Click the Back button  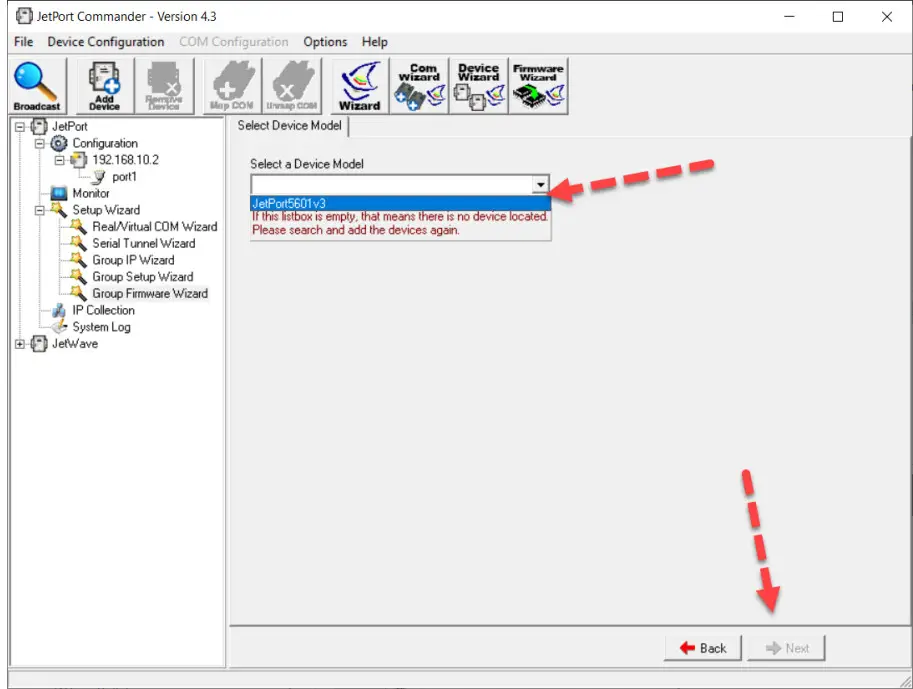tap(703, 648)
